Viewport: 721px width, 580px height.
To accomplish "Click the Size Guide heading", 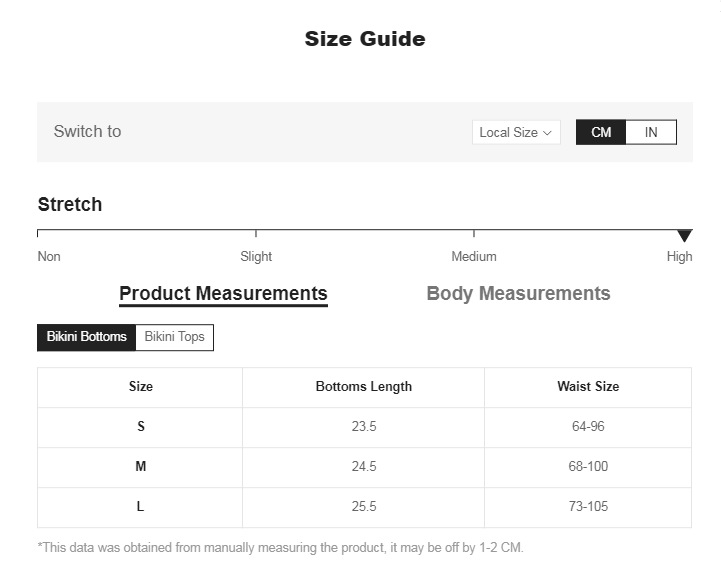I will tap(364, 39).
